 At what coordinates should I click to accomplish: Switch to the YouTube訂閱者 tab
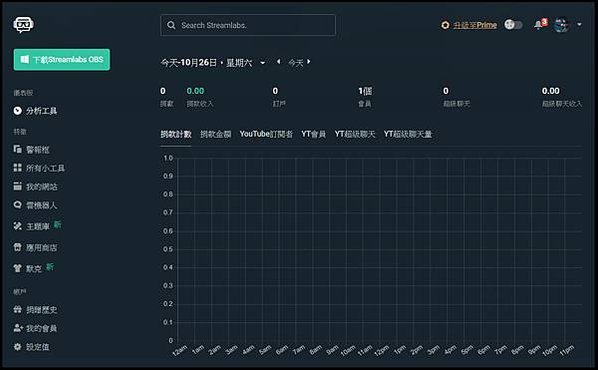click(266, 134)
